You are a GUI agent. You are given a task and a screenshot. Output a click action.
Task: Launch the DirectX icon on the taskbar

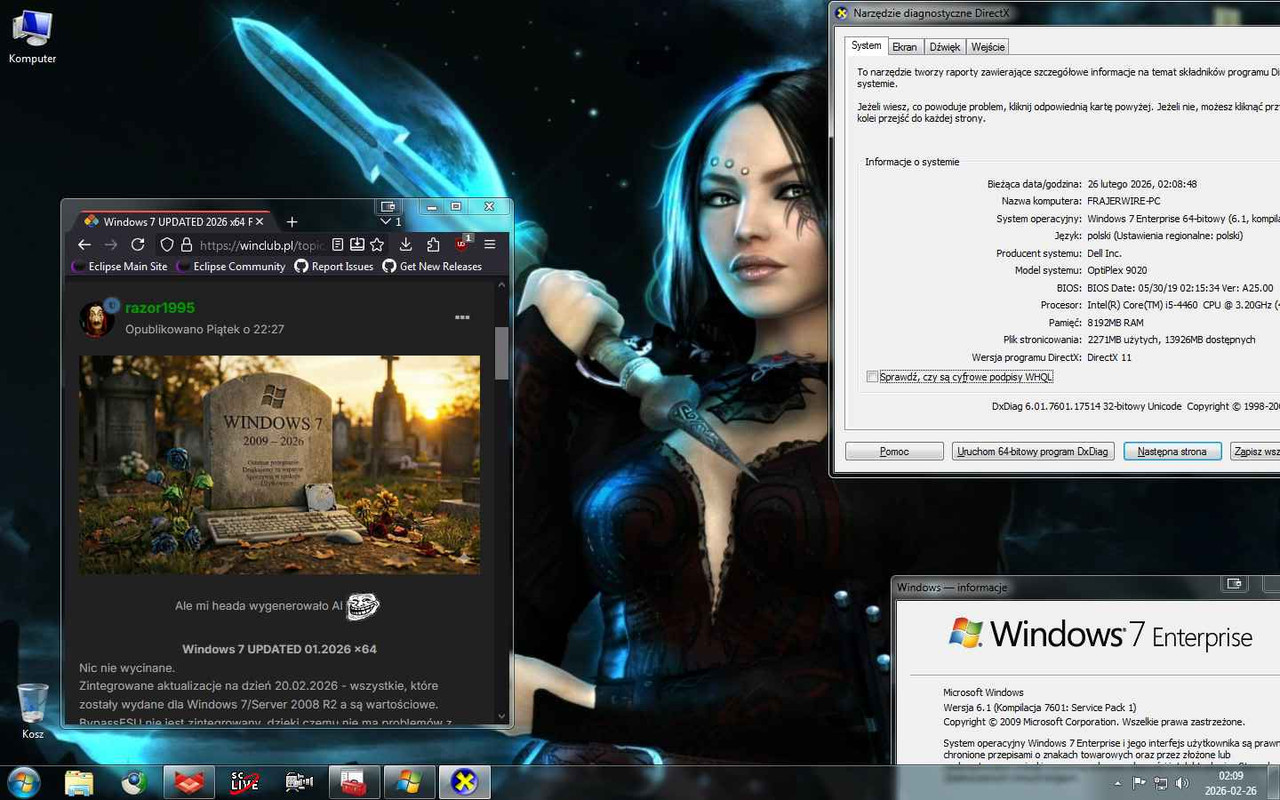point(463,781)
